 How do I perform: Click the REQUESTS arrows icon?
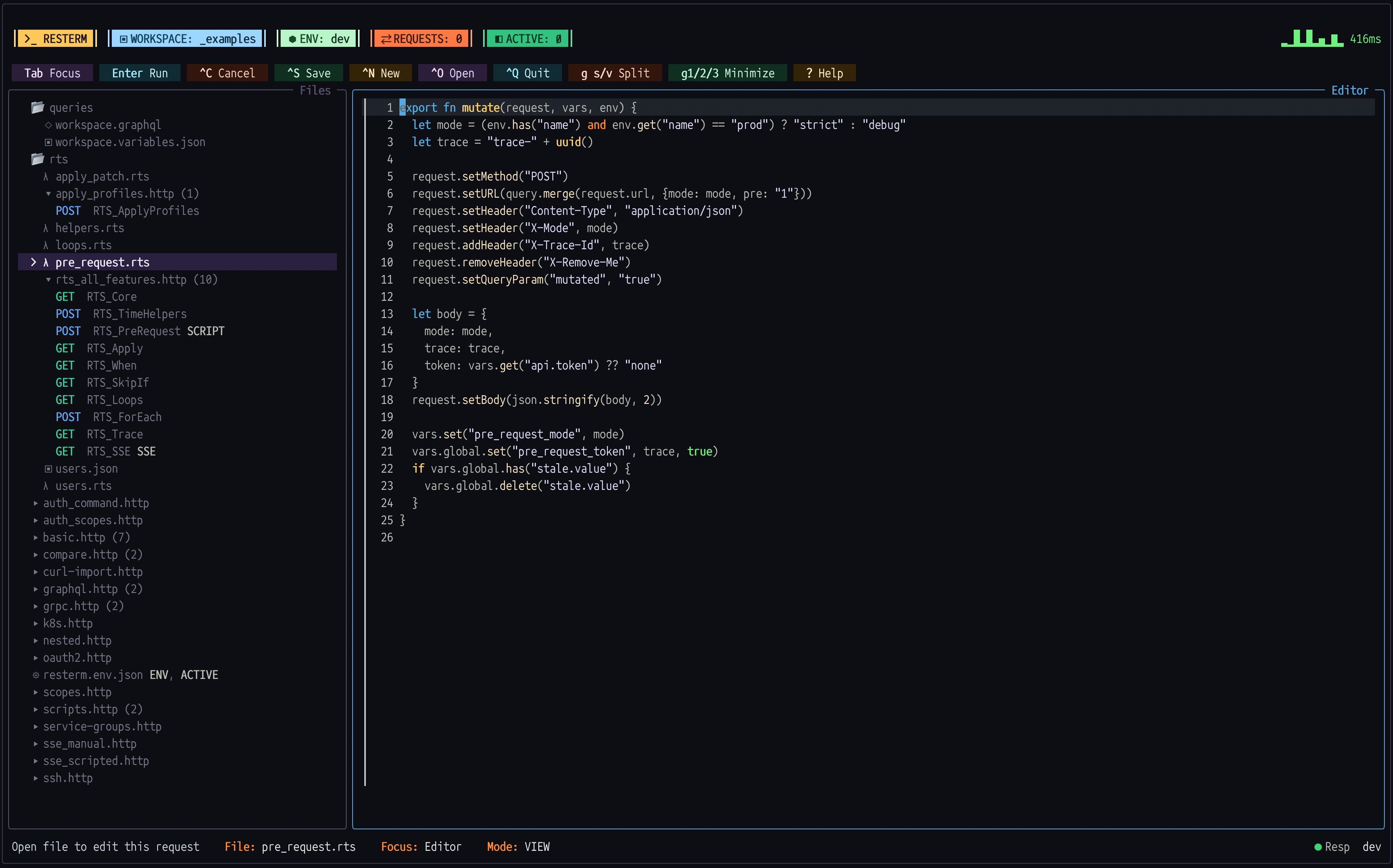pos(386,39)
